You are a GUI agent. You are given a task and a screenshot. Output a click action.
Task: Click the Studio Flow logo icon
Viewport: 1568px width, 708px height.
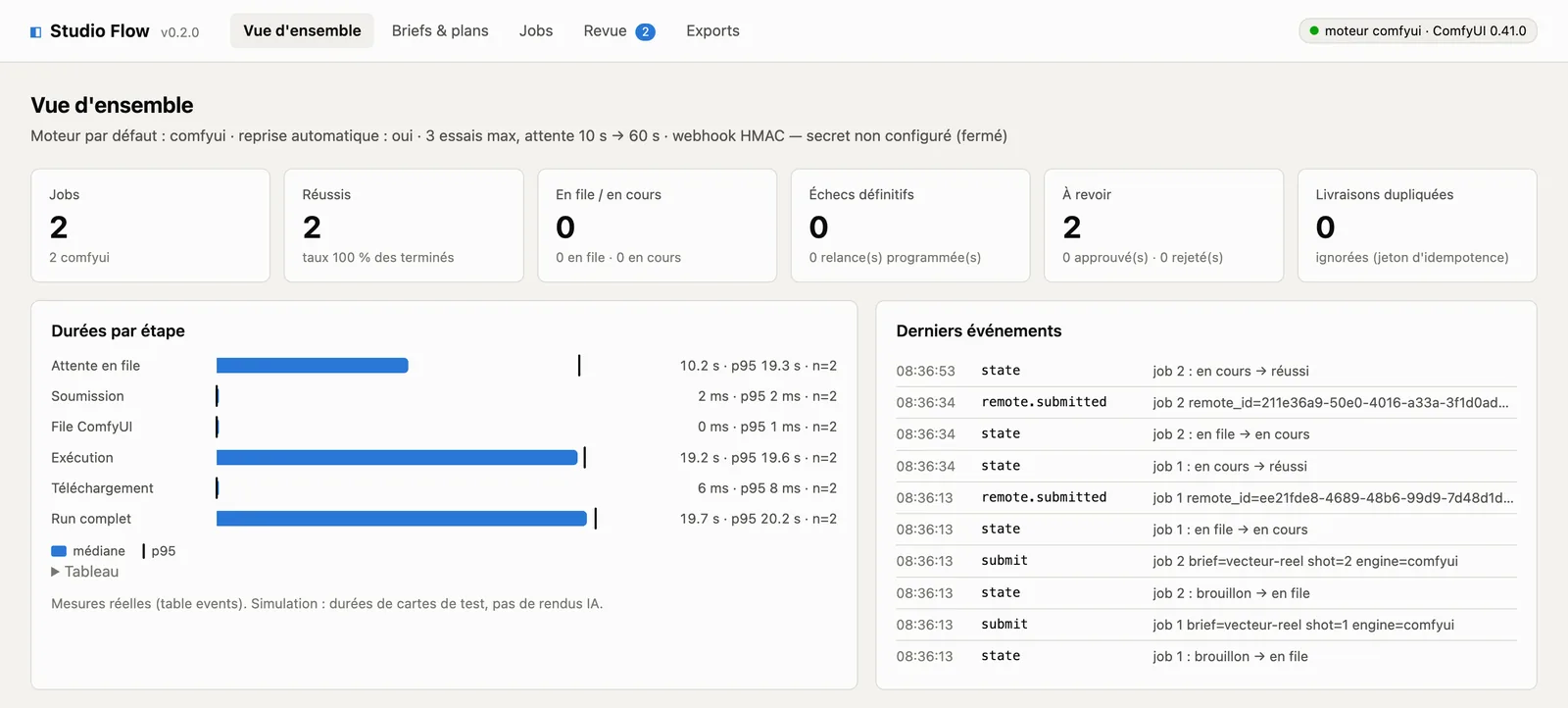36,32
